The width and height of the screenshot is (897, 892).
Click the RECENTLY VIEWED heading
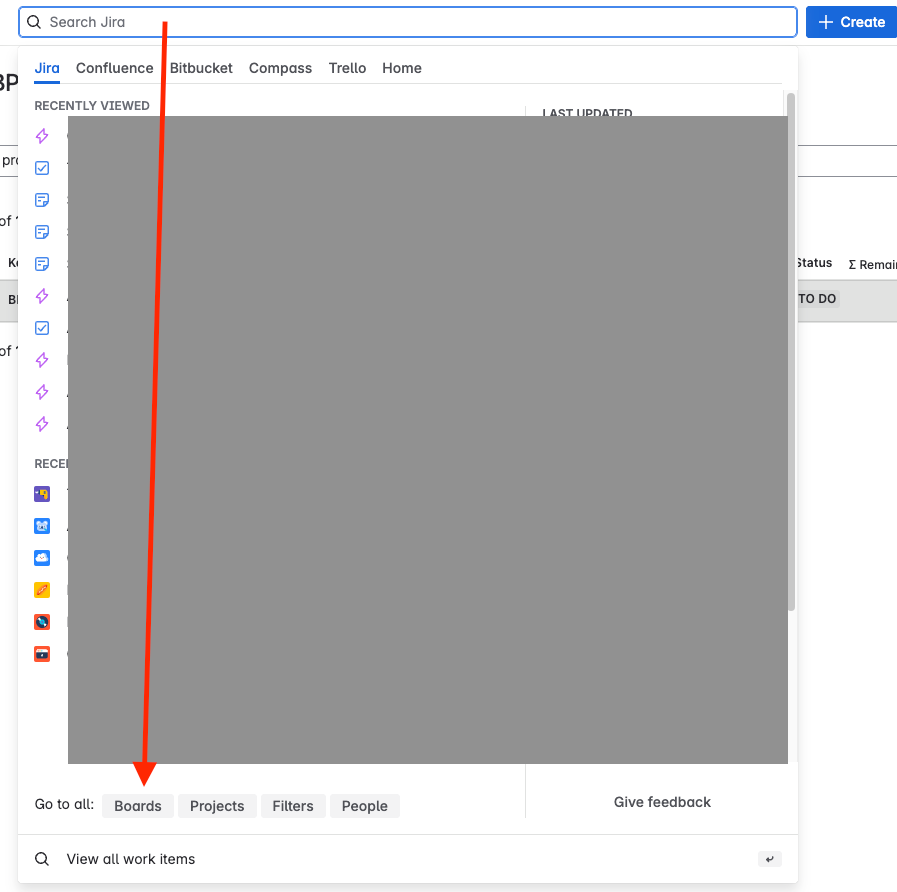pyautogui.click(x=92, y=106)
